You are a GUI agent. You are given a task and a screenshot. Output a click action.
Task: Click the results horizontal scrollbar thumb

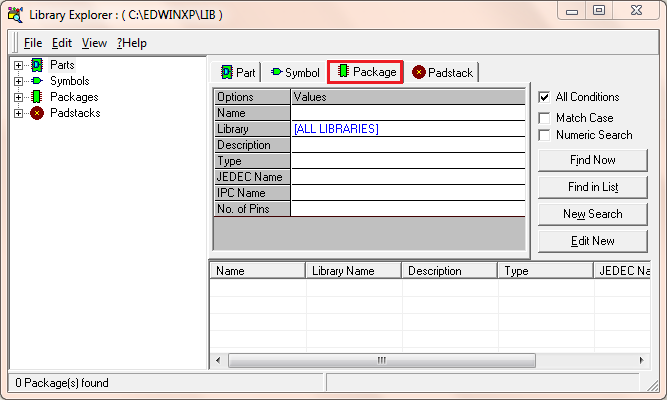(x=382, y=360)
